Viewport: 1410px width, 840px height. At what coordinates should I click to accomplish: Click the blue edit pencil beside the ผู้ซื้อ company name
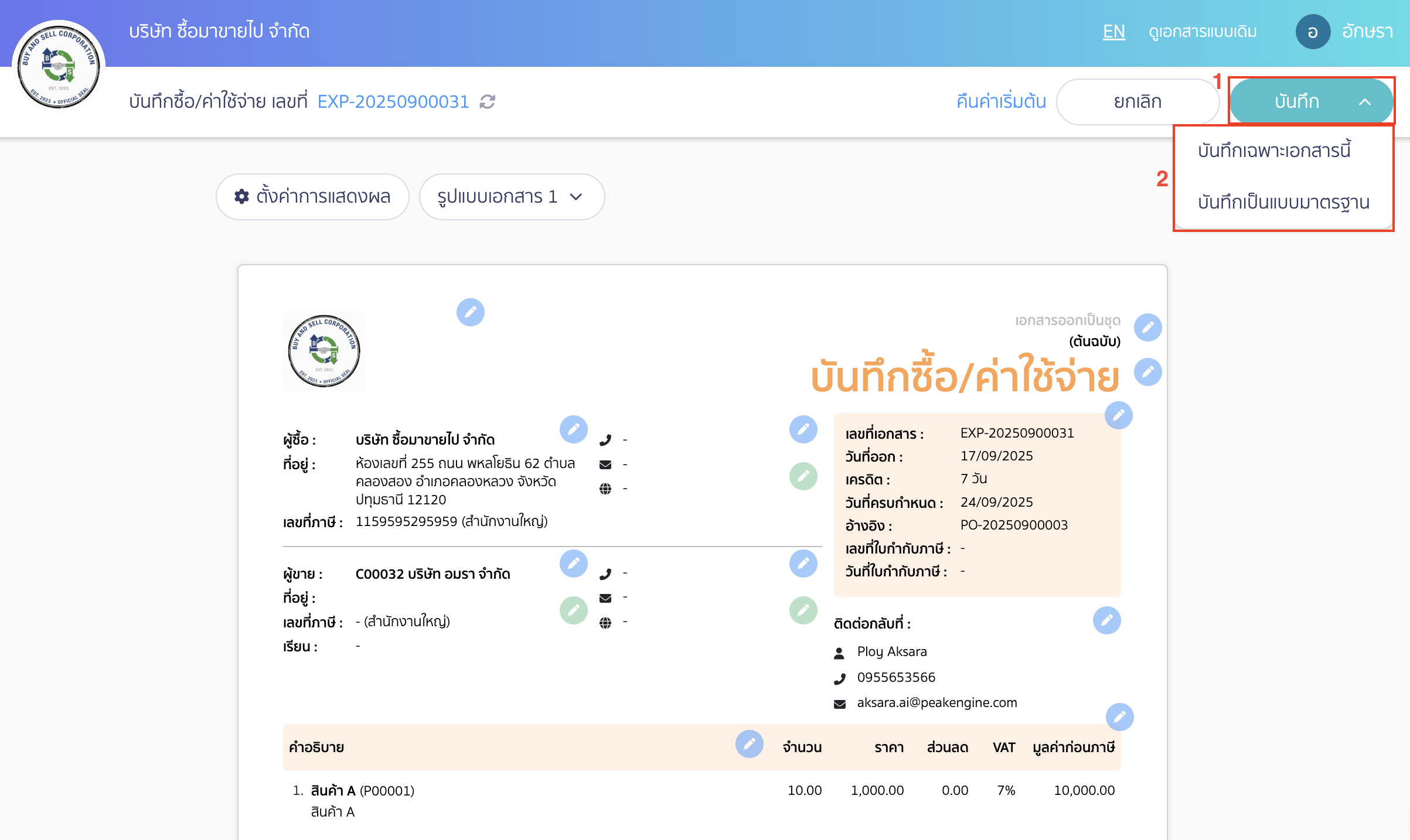(x=573, y=429)
